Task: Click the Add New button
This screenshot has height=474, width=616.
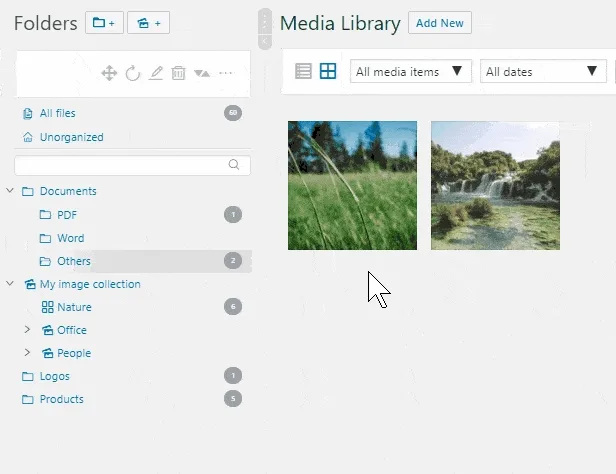Action: [x=440, y=23]
